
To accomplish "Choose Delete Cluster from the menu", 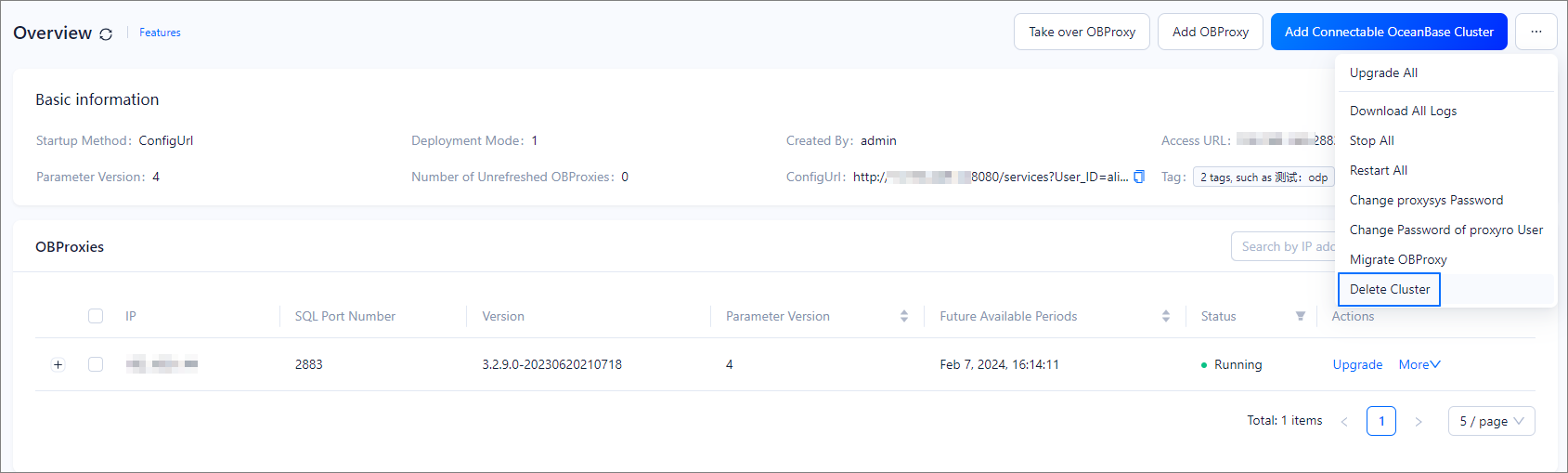I will point(1389,289).
